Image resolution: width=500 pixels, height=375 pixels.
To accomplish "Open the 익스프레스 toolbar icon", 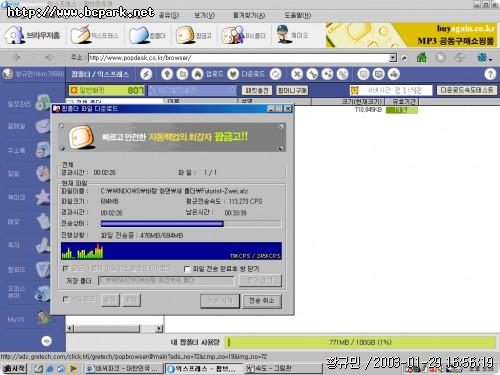I will tap(80, 35).
